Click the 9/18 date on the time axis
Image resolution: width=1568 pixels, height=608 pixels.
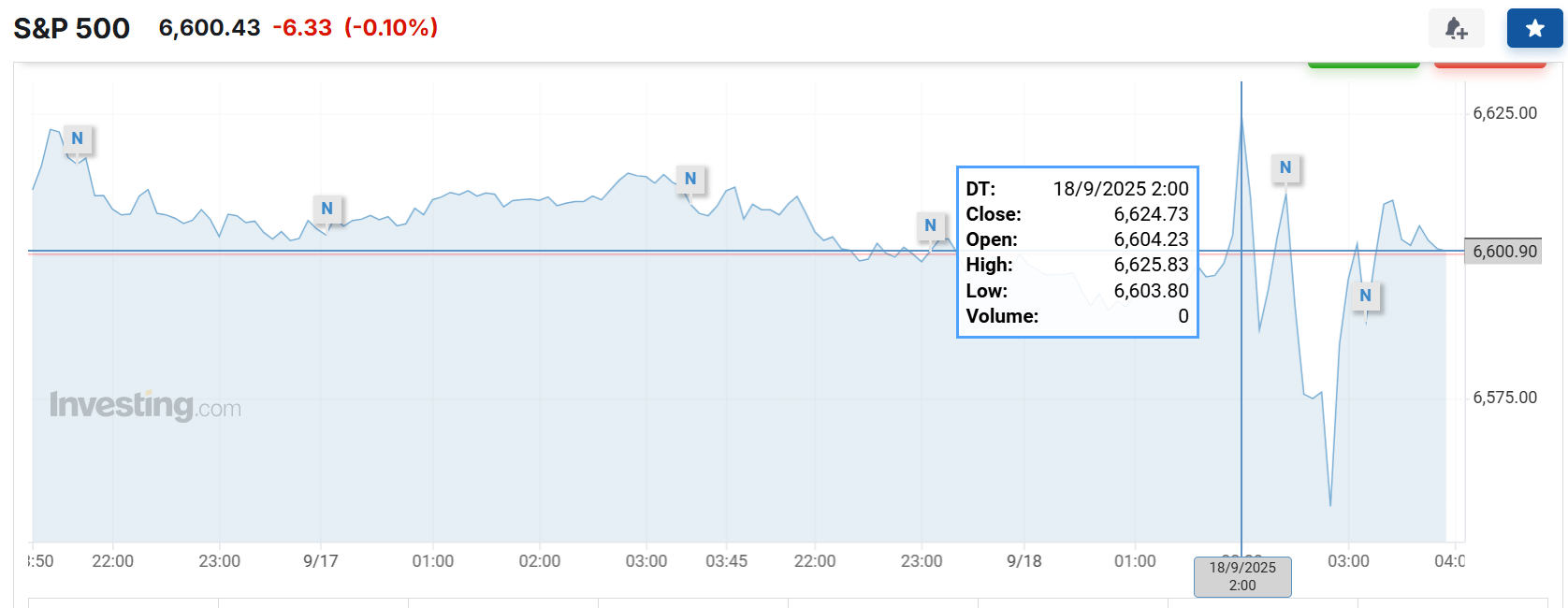coord(1024,561)
